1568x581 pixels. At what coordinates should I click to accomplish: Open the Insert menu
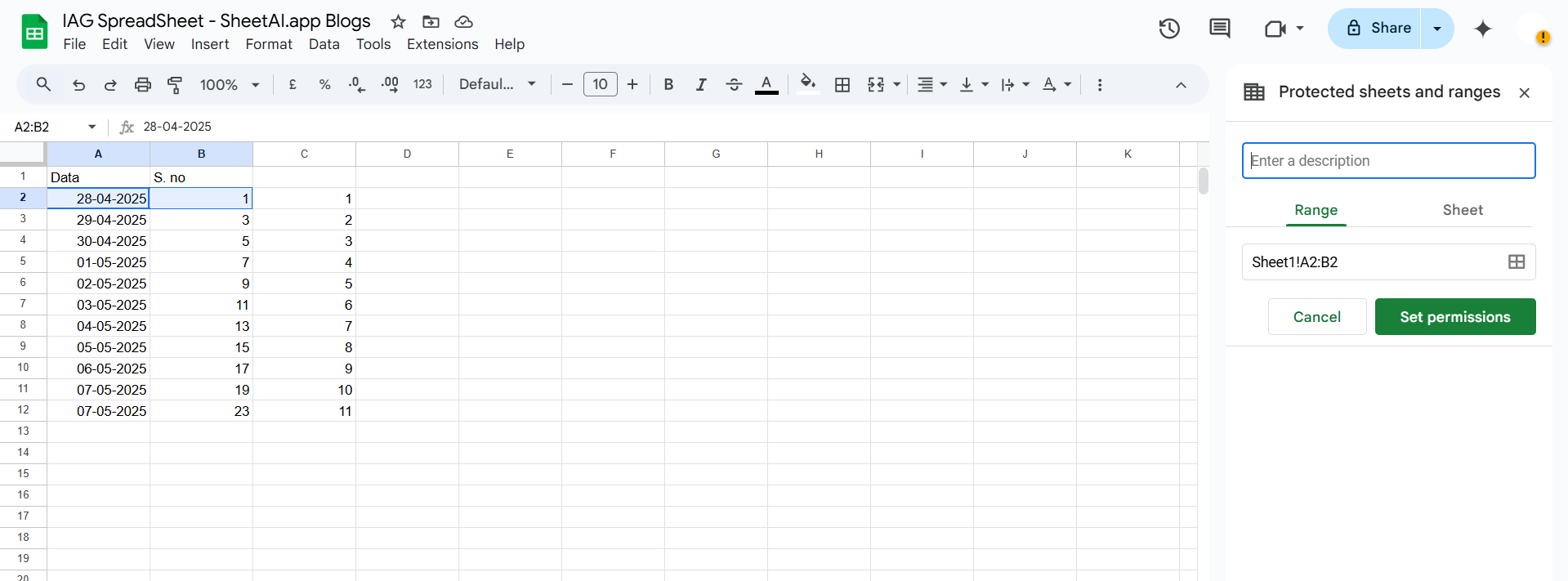point(210,44)
